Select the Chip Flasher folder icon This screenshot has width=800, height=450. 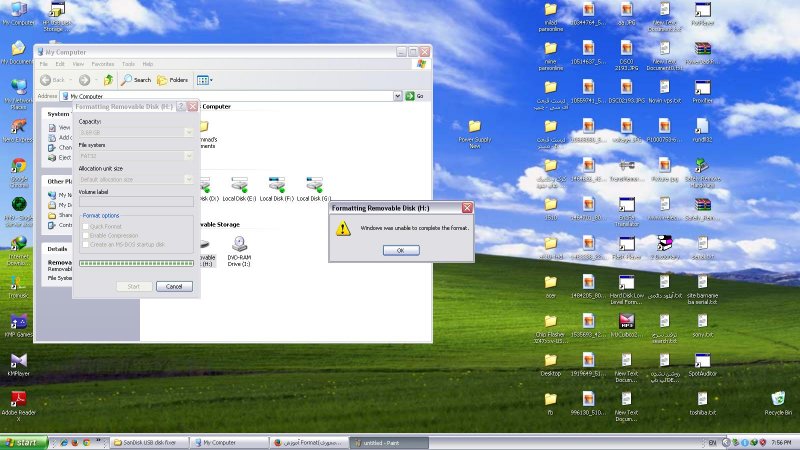(x=550, y=329)
